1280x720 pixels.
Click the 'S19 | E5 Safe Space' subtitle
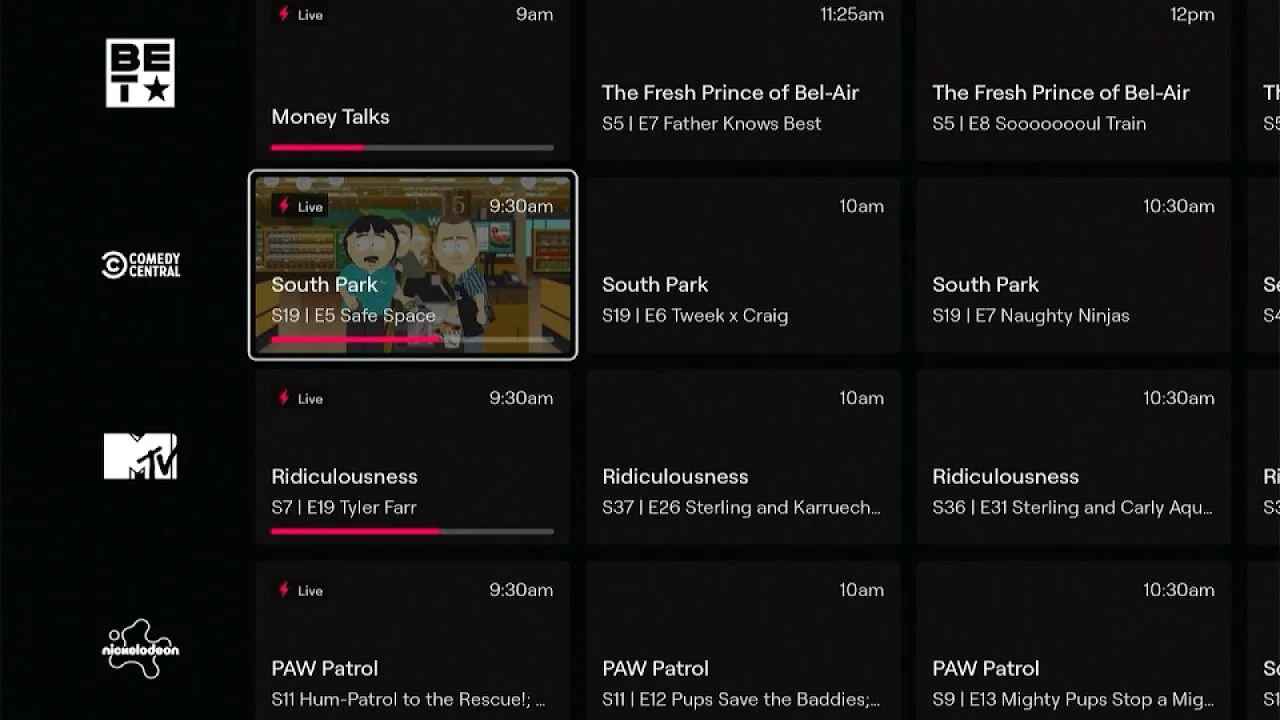coord(353,316)
